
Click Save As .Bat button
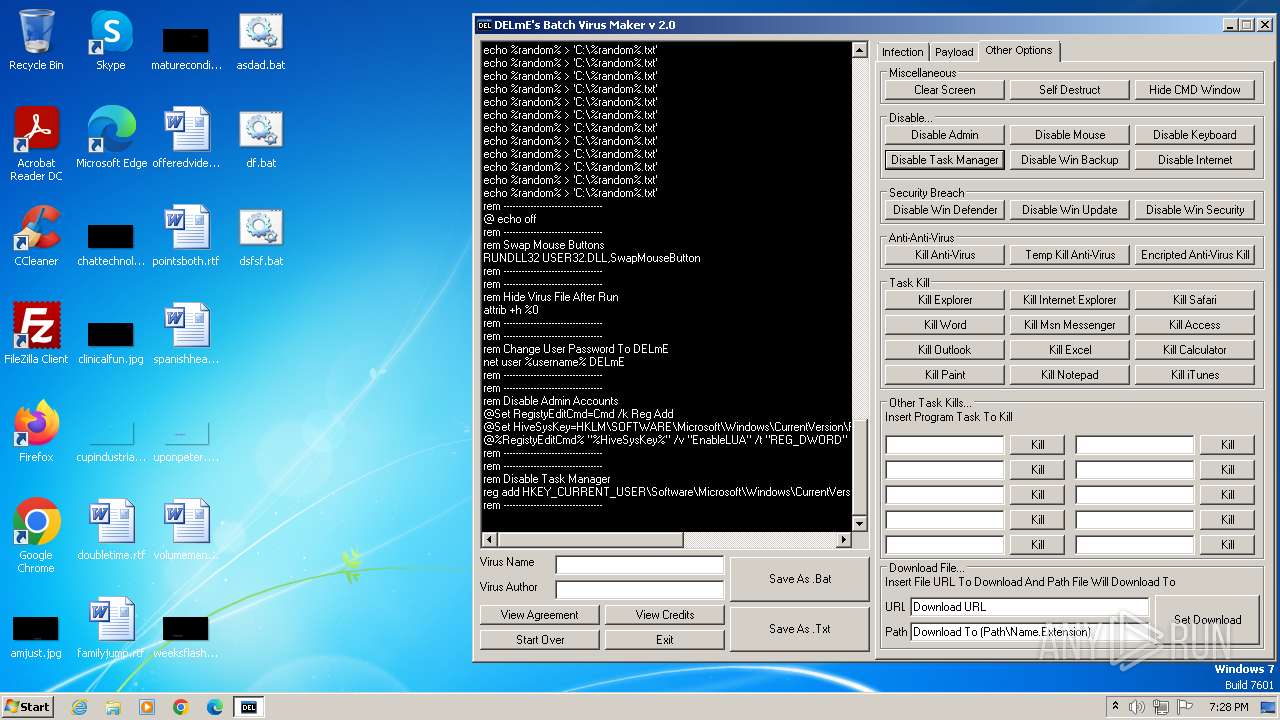click(x=799, y=579)
